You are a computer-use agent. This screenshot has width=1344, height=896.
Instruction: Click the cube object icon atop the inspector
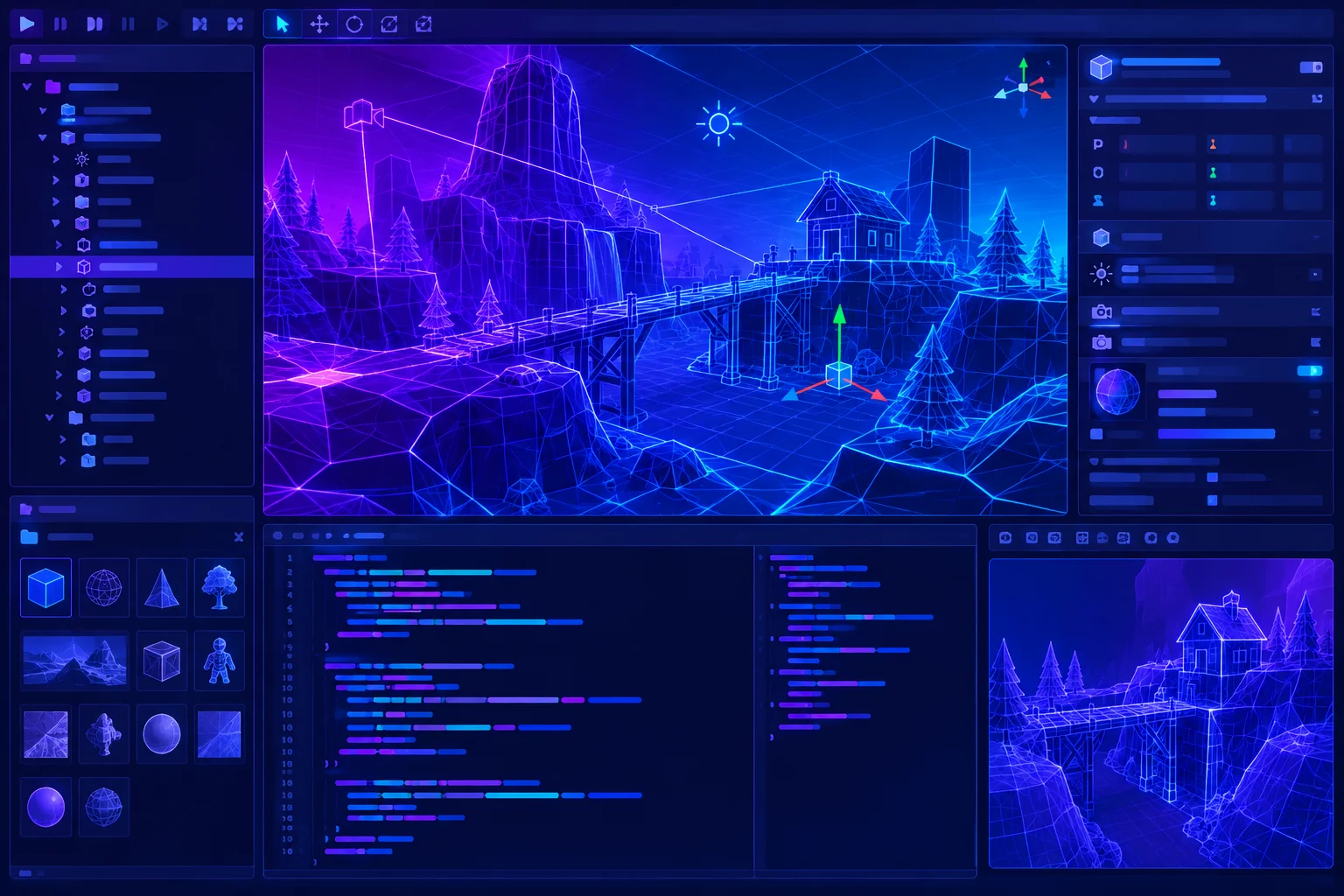[1101, 66]
